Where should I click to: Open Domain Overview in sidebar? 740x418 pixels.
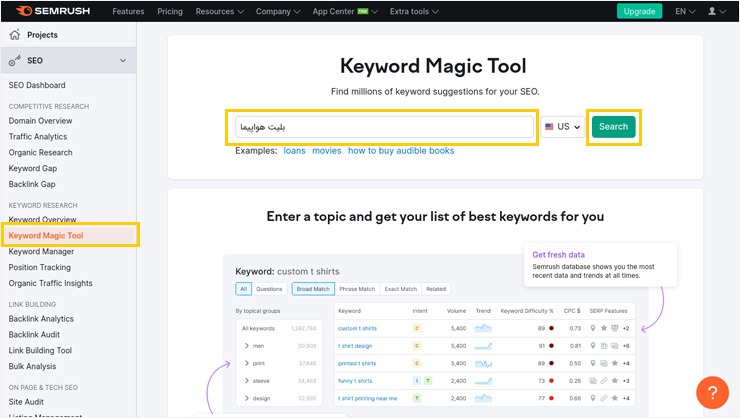tap(40, 121)
